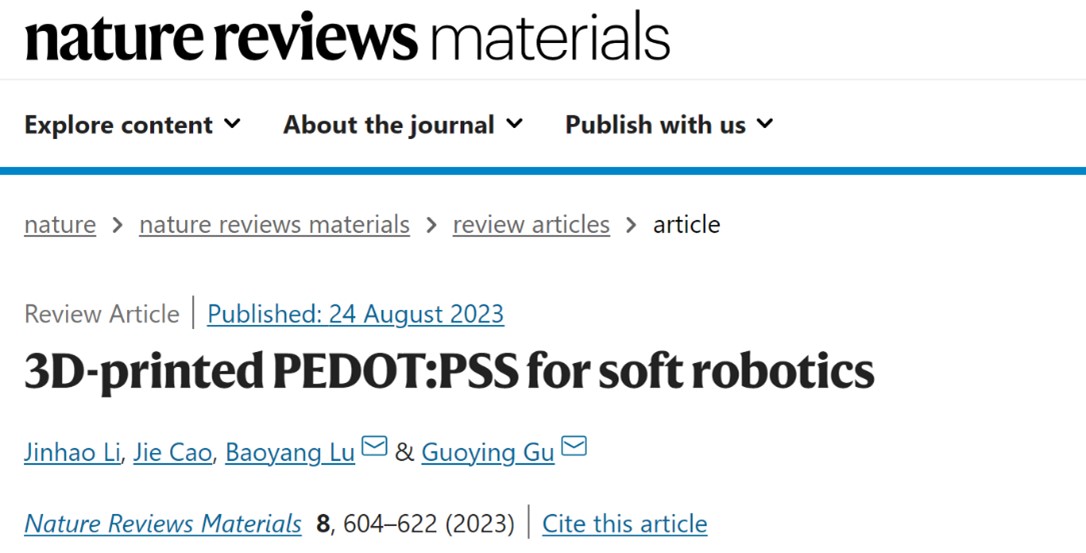Click the Nature Reviews Materials journal citation link
This screenshot has width=1086, height=553.
click(163, 524)
